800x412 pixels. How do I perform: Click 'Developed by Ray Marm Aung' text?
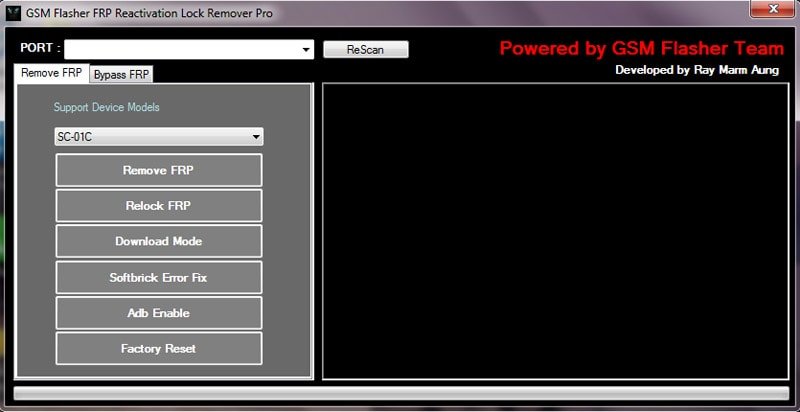pyautogui.click(x=697, y=70)
